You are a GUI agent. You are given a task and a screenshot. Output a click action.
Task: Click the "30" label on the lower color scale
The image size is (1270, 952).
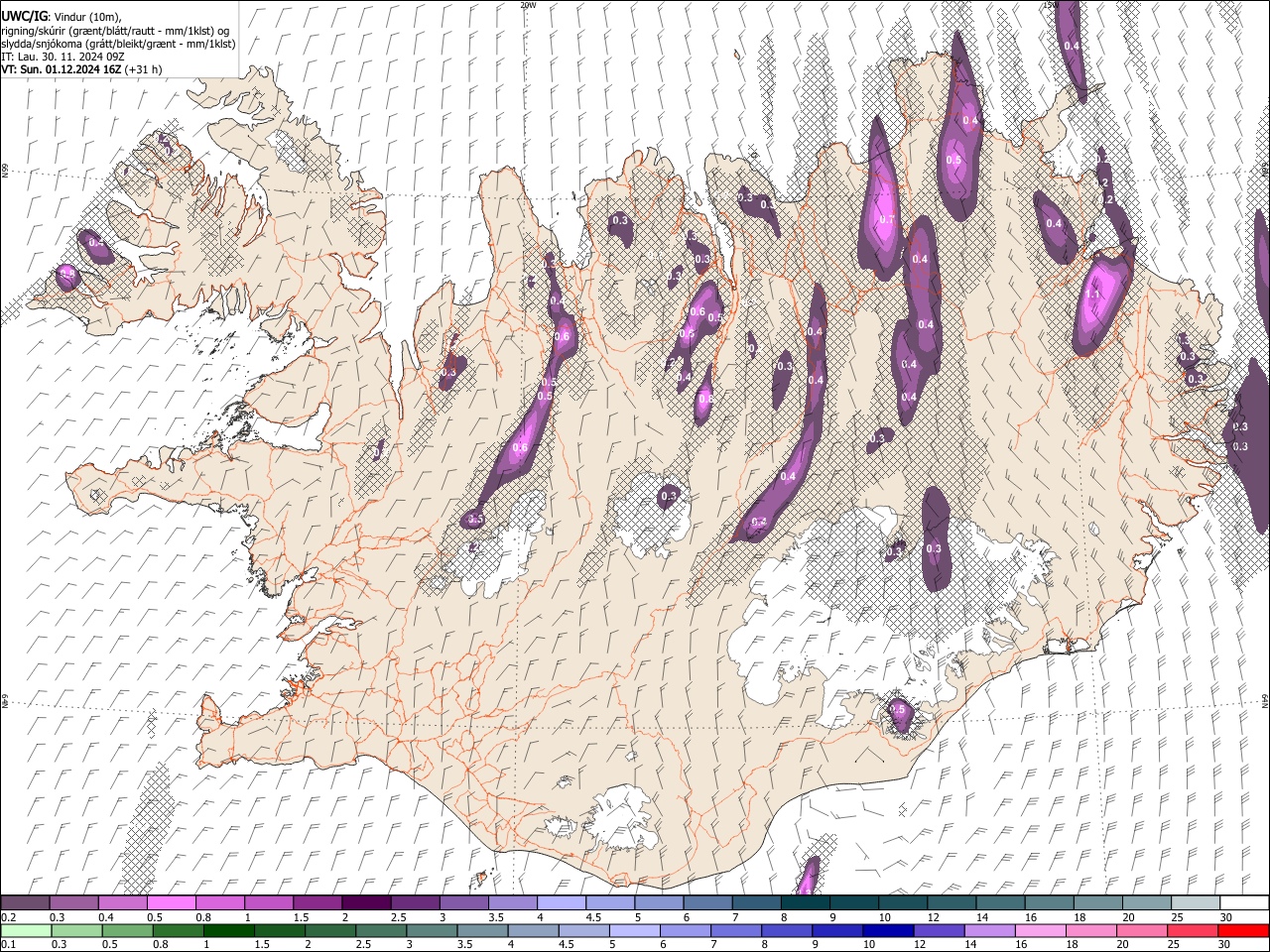pos(1226,945)
